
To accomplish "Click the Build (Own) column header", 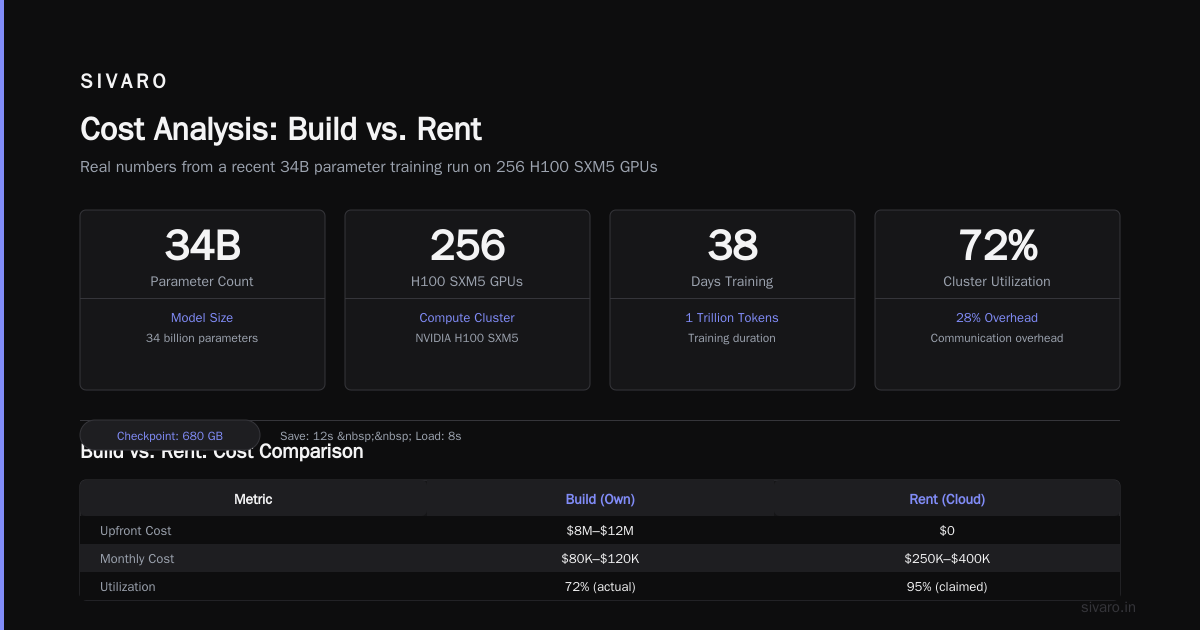I will (600, 499).
